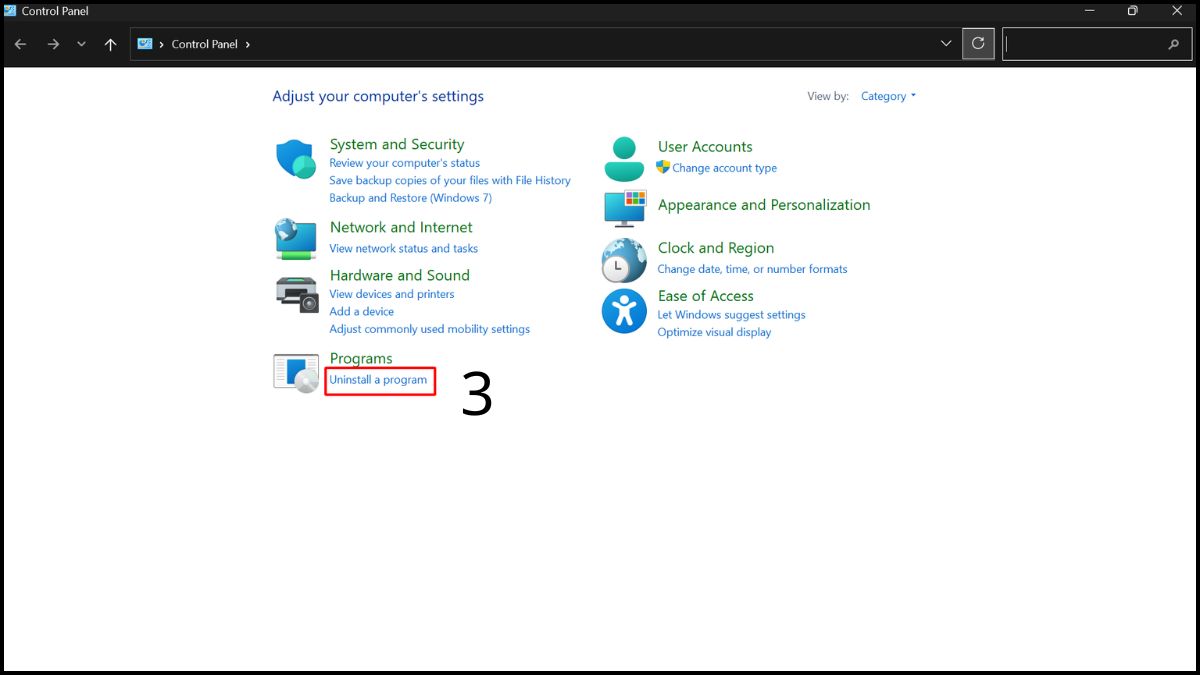The height and width of the screenshot is (675, 1200).
Task: Open the Network and Internet globe icon
Action: tap(296, 239)
